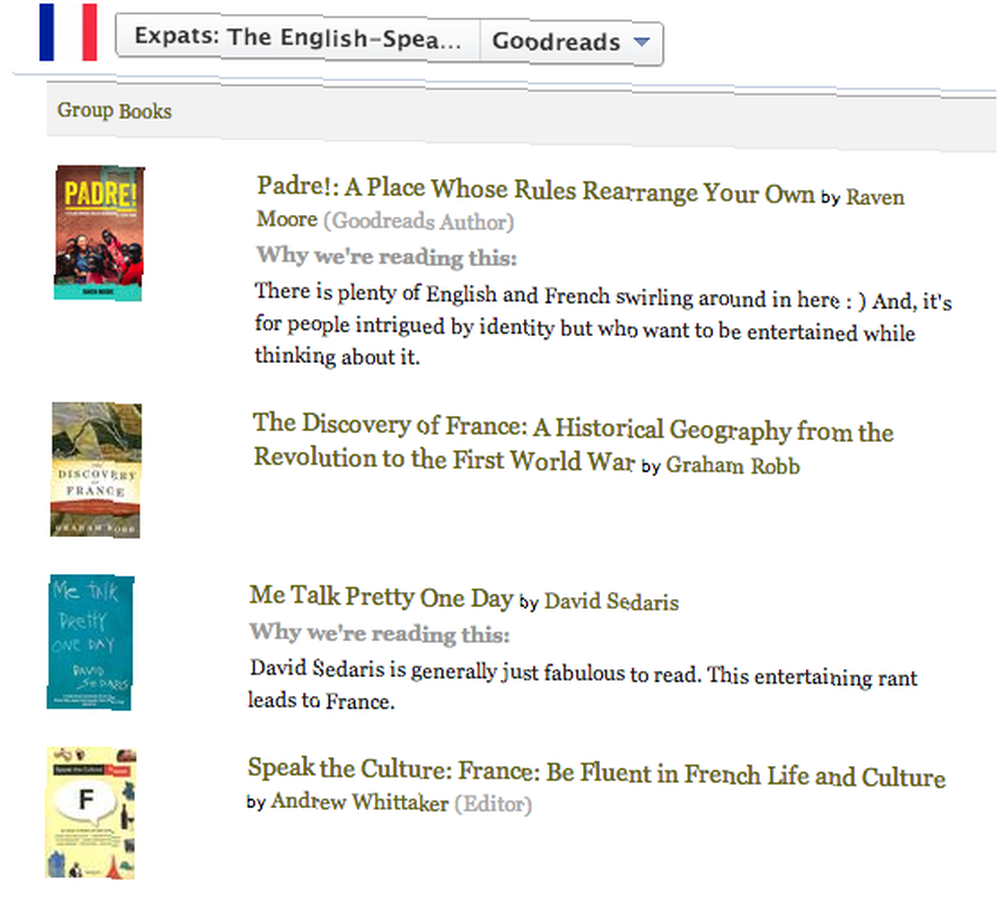Click the Editor label beside Andrew Whittaker
Image resolution: width=1000 pixels, height=910 pixels.
tap(493, 804)
